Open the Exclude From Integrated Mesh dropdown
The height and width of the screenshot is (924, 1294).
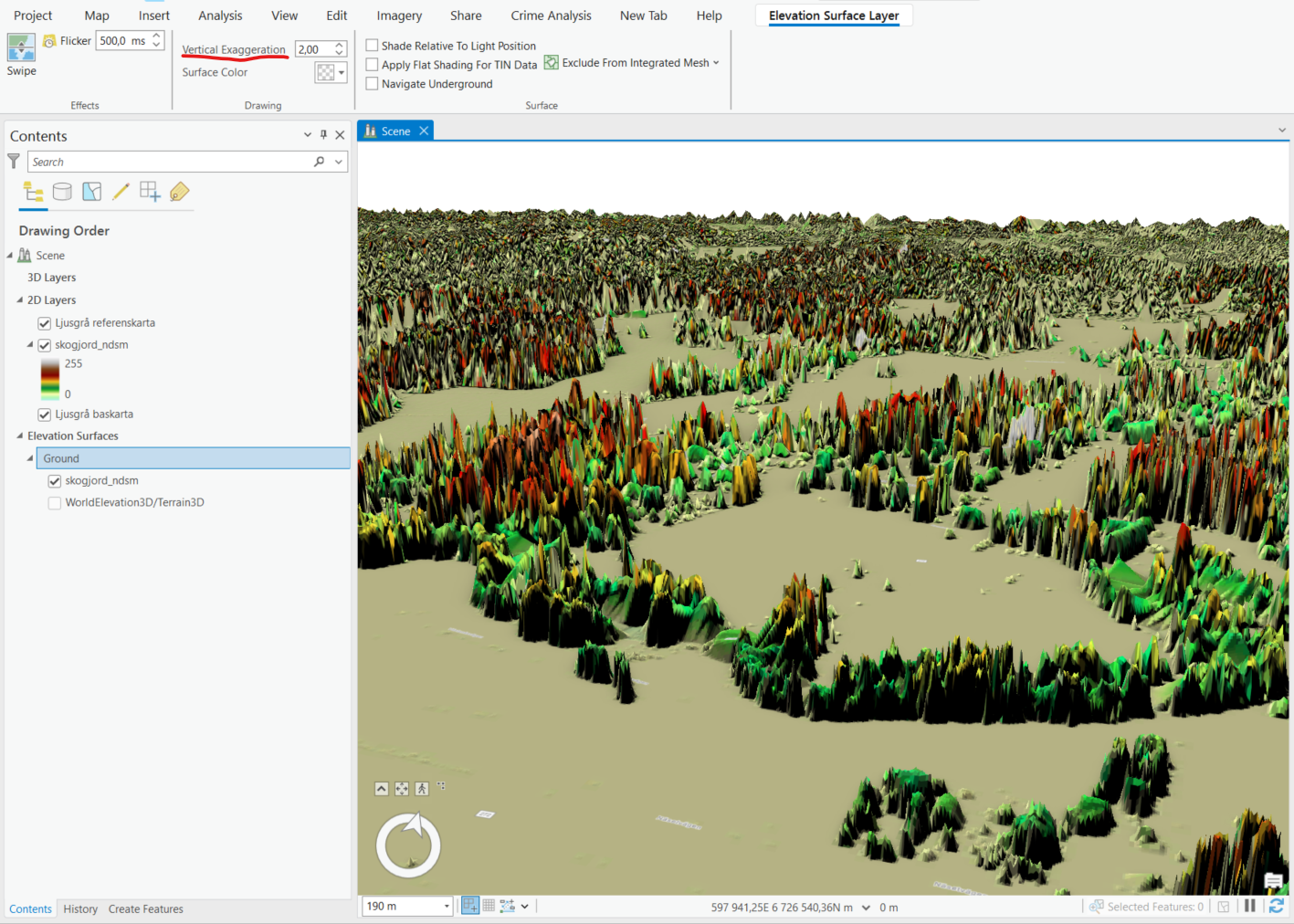[717, 62]
